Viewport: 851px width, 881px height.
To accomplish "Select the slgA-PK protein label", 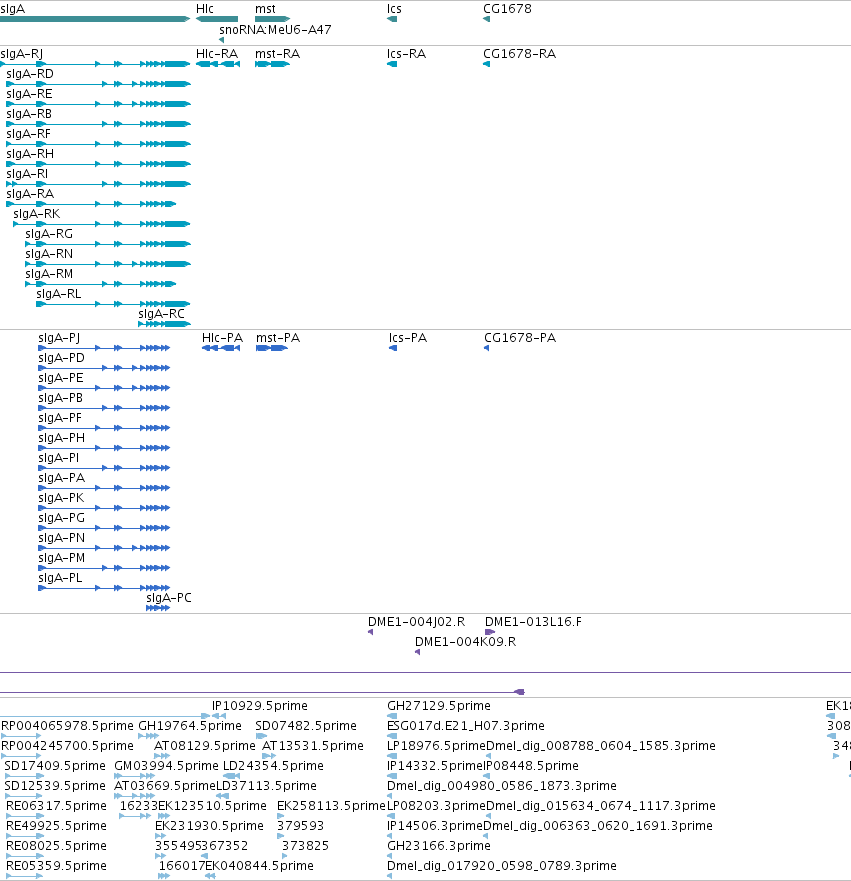I will [x=61, y=498].
